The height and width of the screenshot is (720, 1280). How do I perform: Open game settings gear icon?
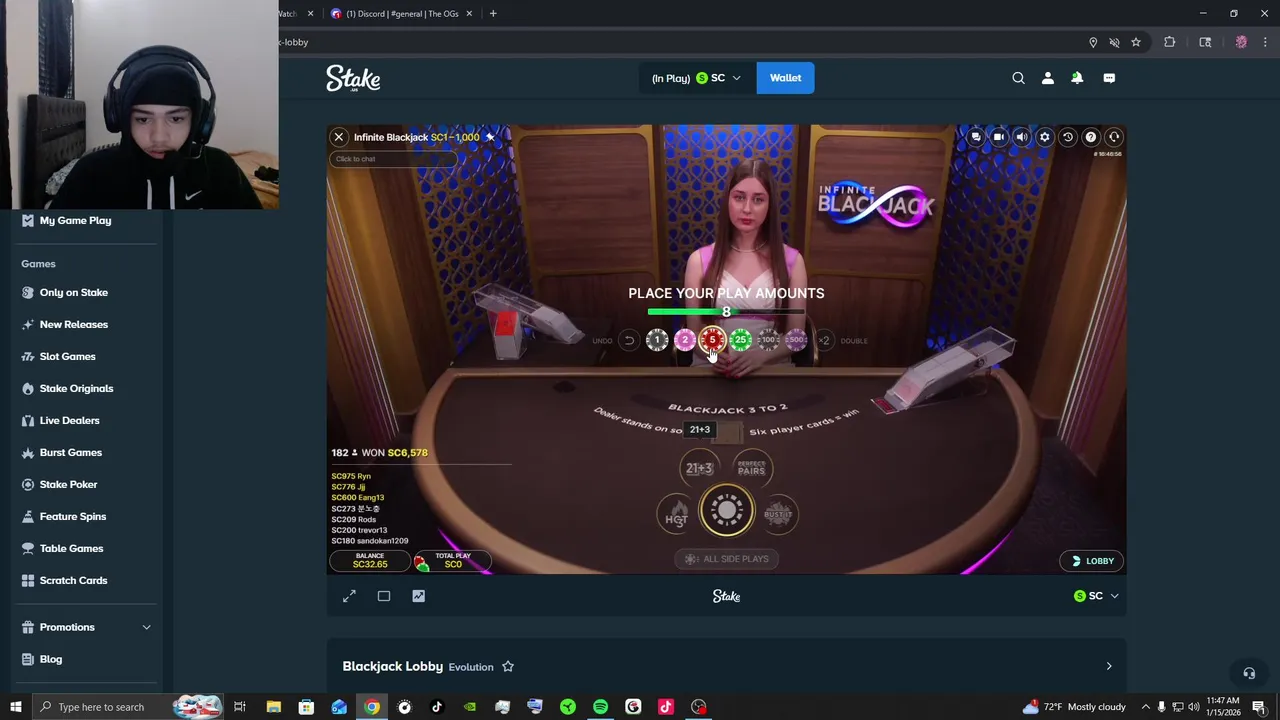(1045, 137)
